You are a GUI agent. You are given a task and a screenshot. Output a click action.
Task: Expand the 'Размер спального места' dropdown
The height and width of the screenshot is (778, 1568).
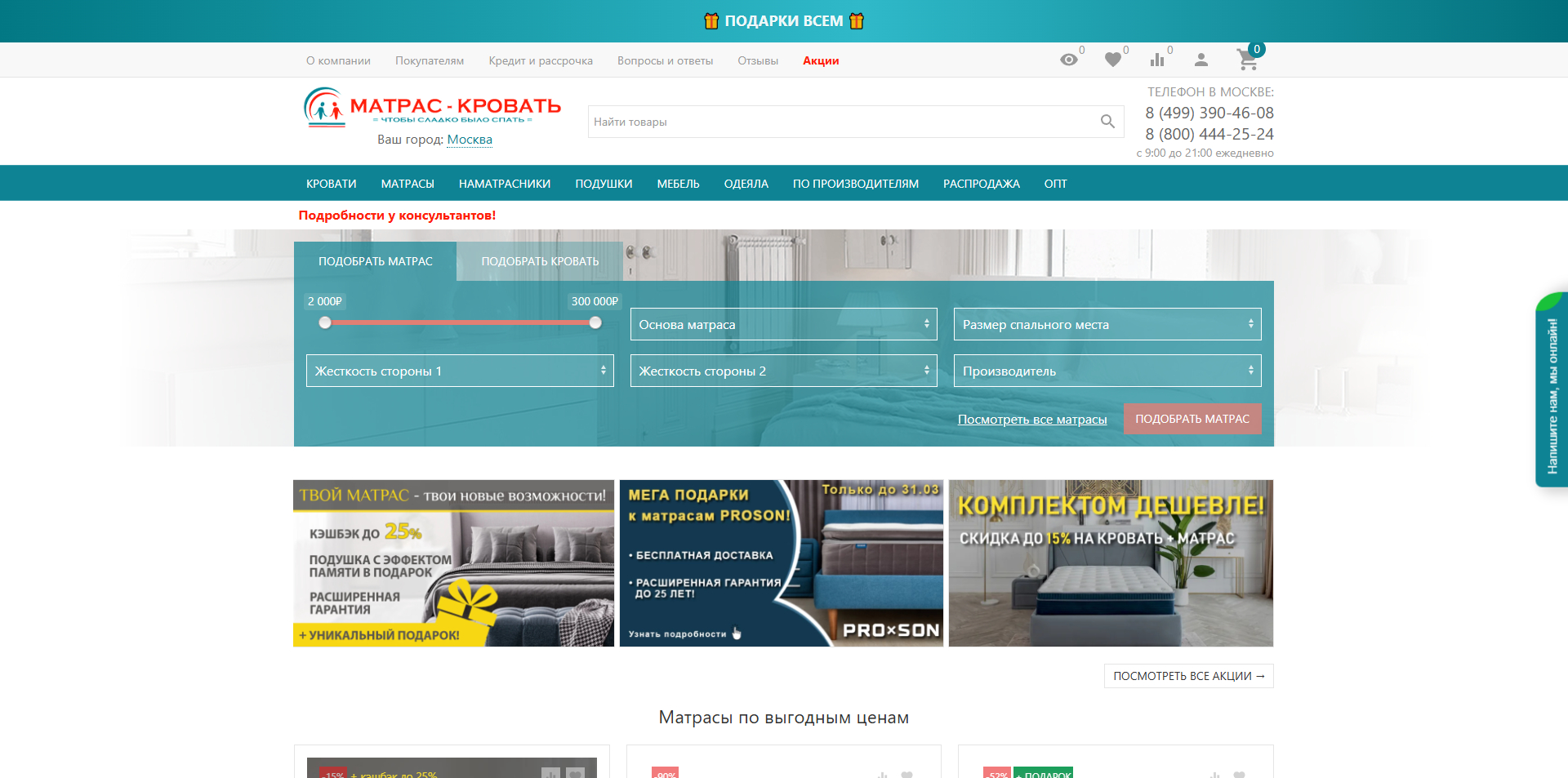pos(1107,324)
